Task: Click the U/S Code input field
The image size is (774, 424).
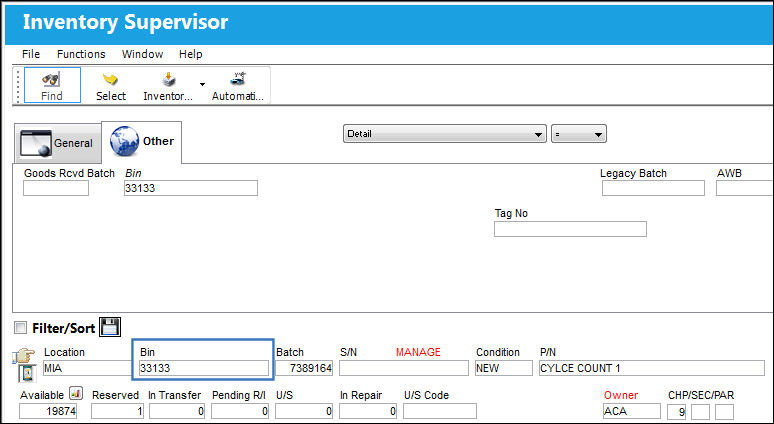Action: (440, 411)
